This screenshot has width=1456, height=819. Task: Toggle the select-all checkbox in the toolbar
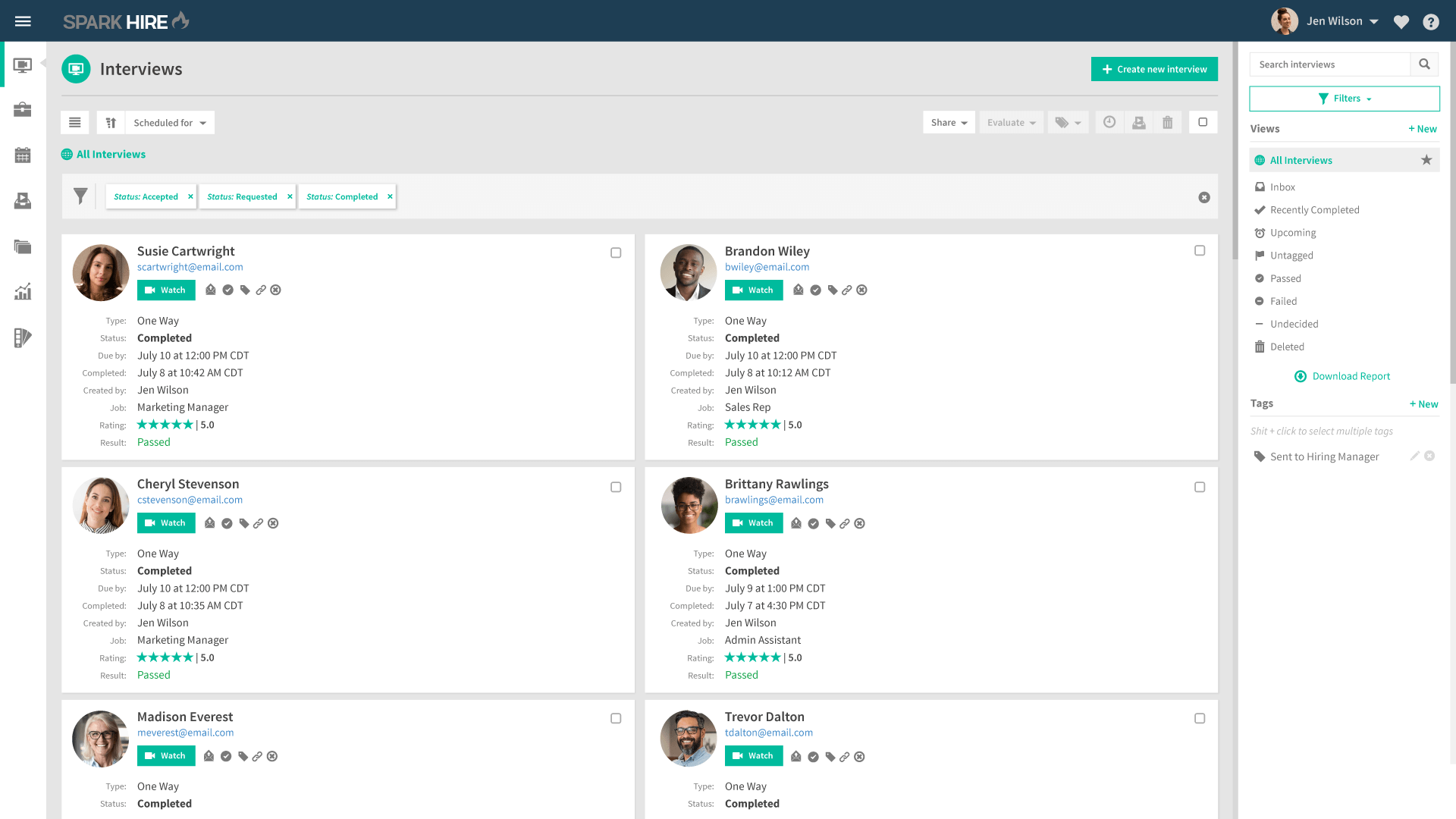coord(1203,122)
